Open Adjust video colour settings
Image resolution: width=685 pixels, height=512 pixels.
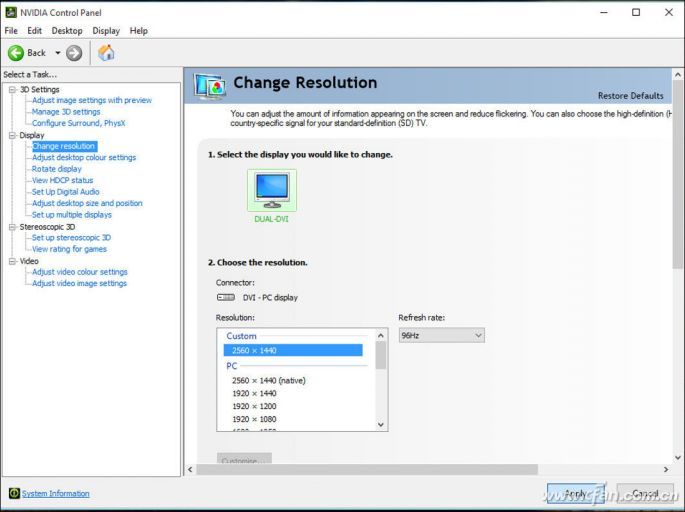click(x=80, y=272)
